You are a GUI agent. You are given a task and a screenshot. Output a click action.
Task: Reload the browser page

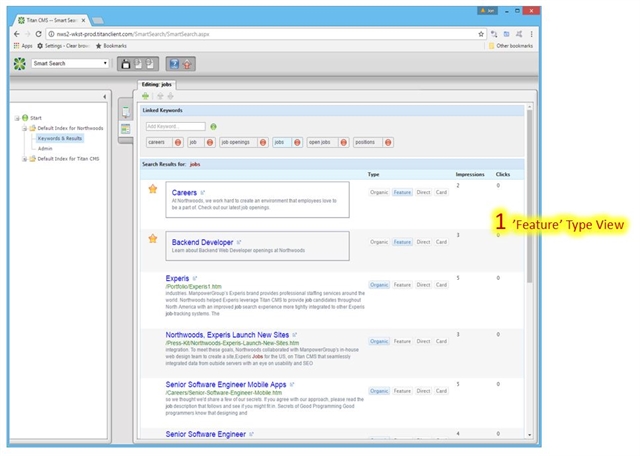coord(38,34)
